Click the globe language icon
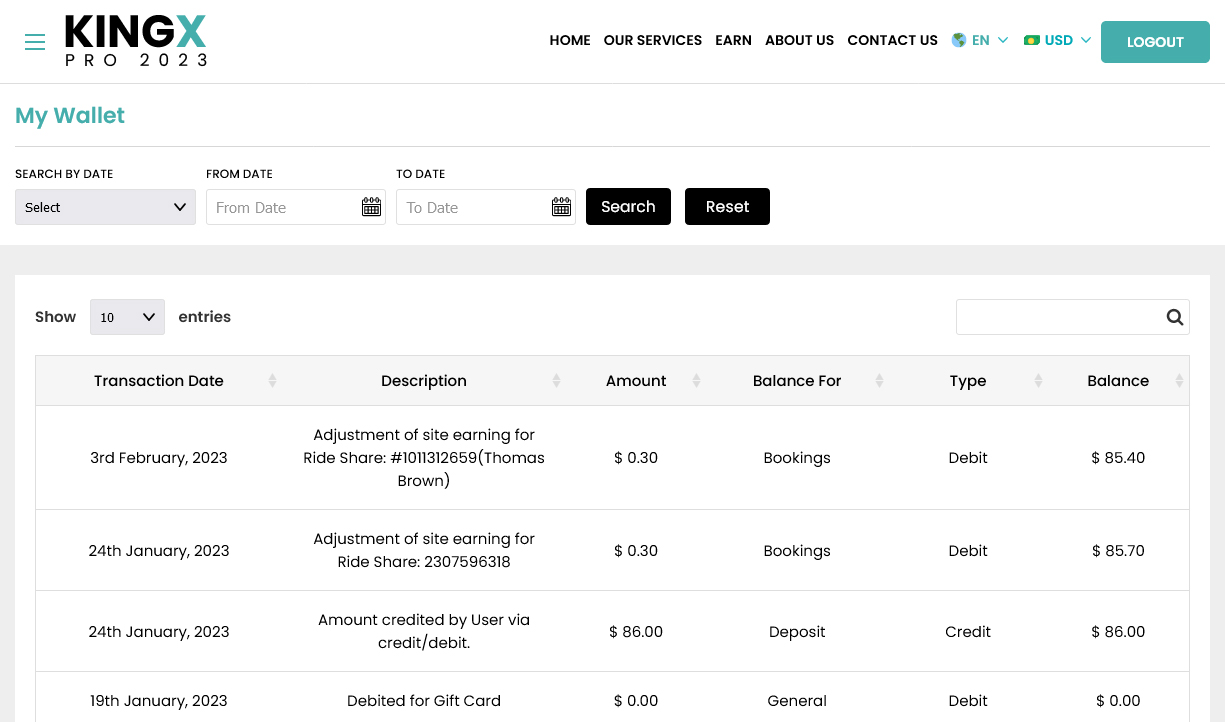The image size is (1225, 722). [959, 40]
